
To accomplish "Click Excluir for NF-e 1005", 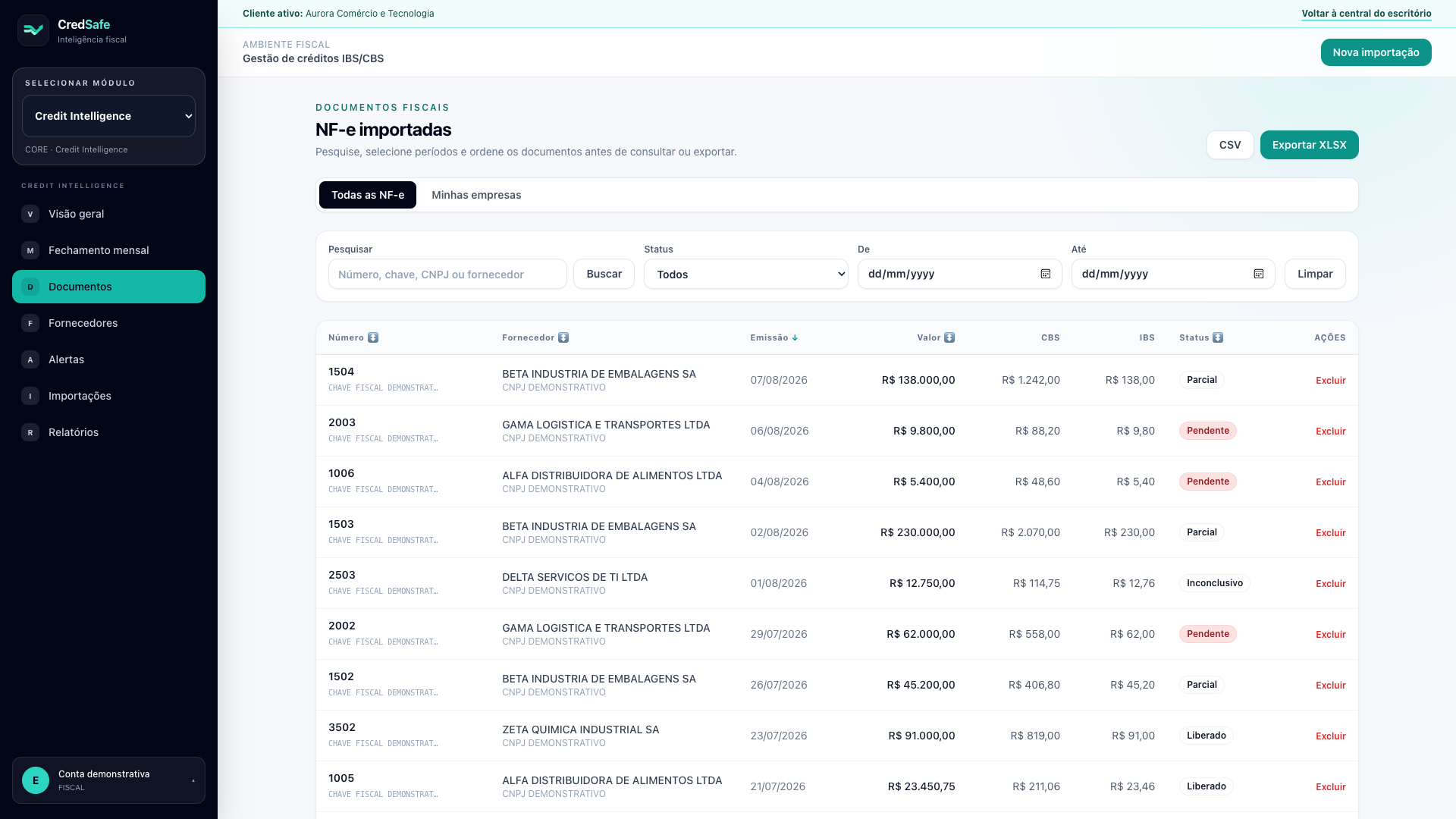I will click(x=1330, y=787).
